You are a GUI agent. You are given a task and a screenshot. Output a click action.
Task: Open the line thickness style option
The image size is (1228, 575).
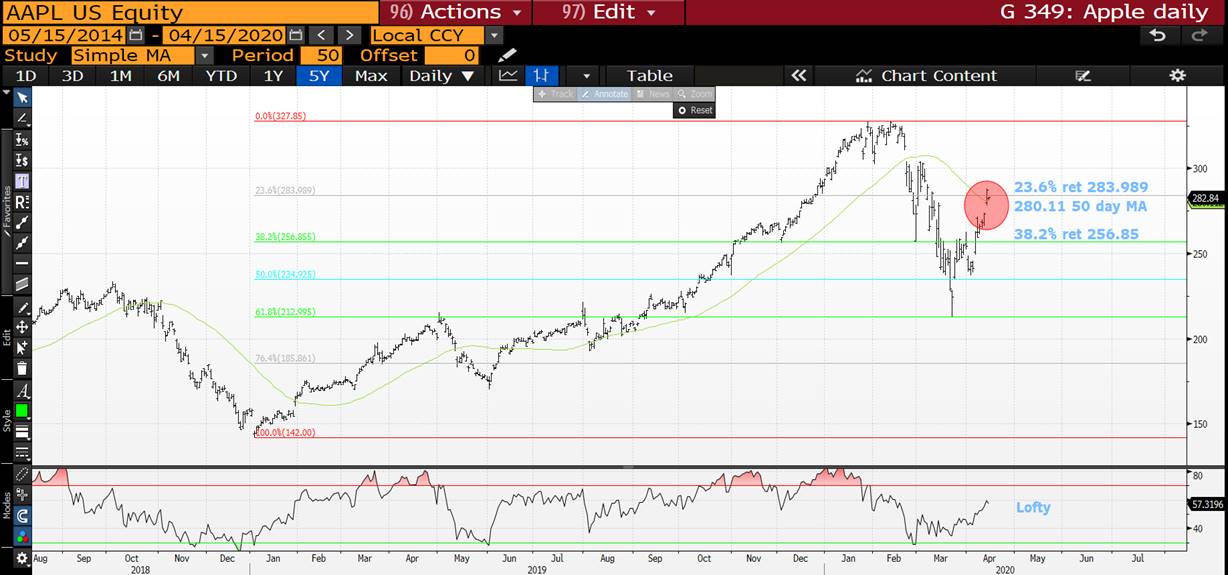pyautogui.click(x=22, y=432)
